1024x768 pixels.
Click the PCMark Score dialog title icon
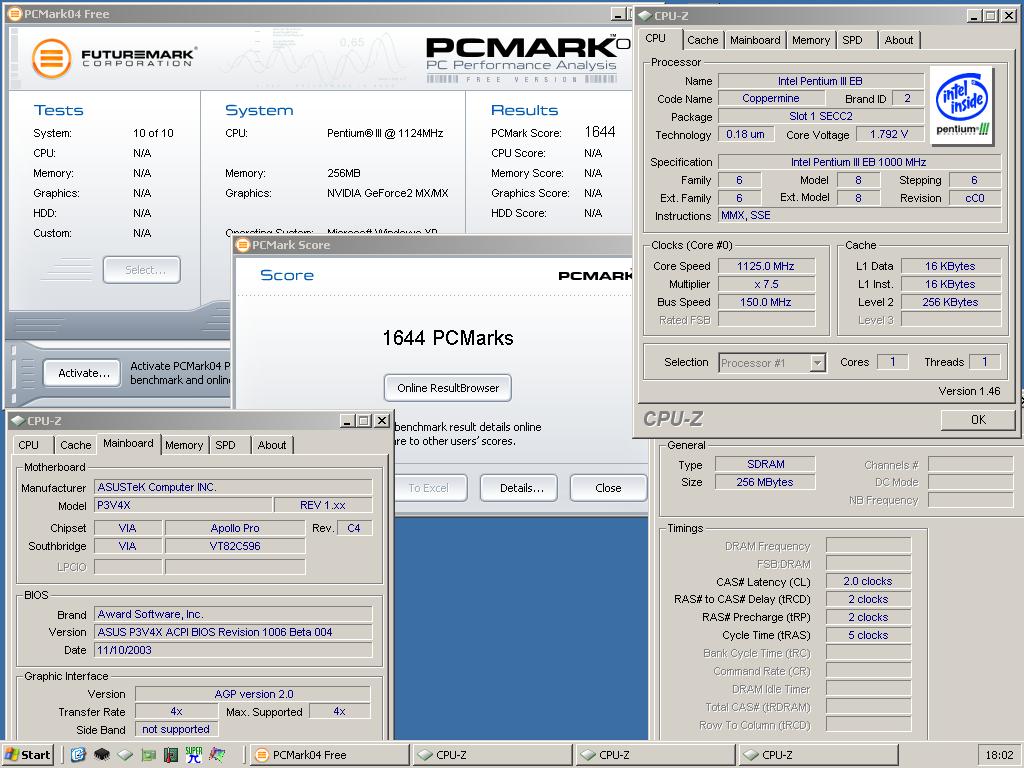click(x=243, y=245)
